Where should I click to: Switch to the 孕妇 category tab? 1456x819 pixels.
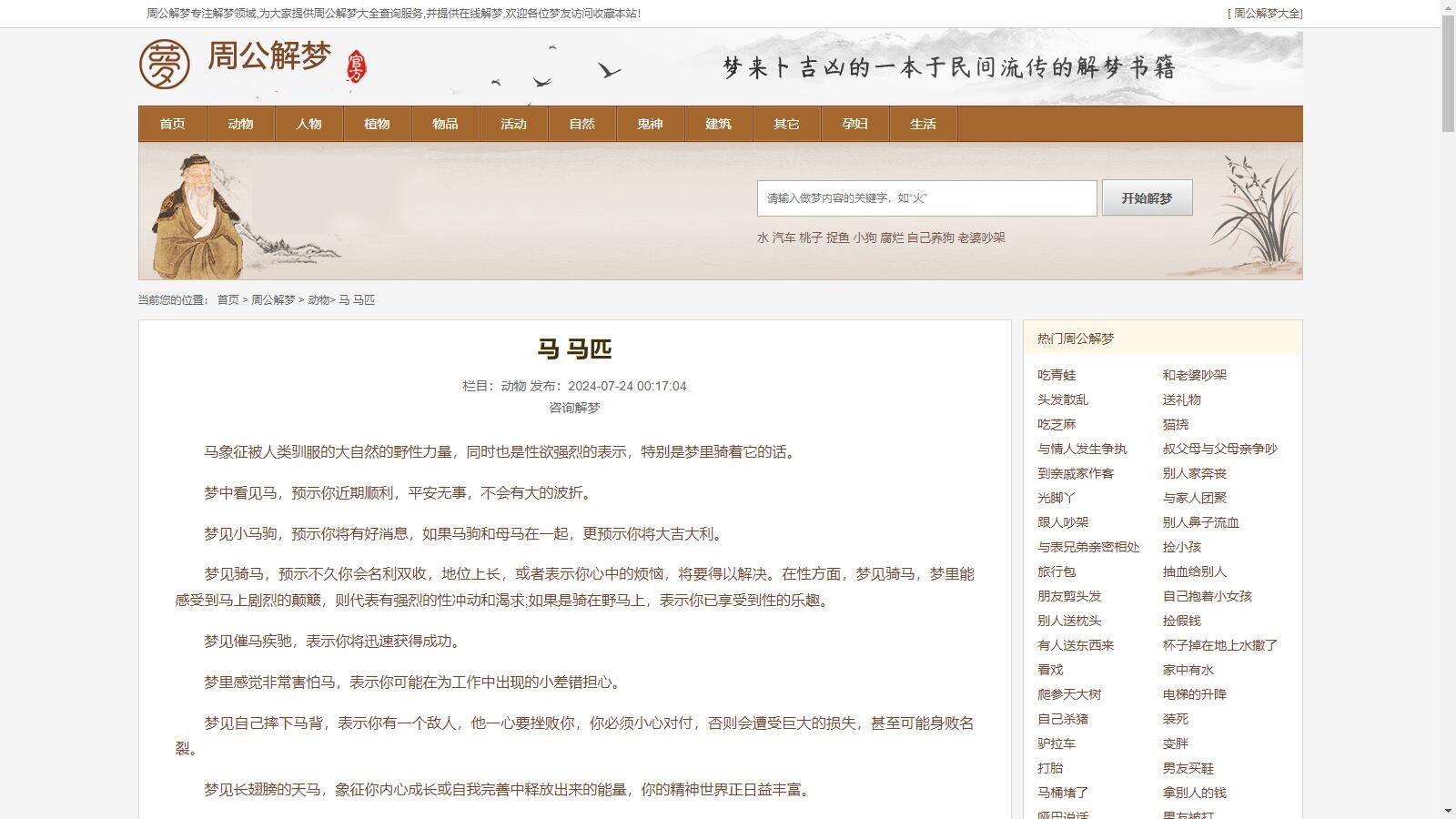(x=854, y=124)
